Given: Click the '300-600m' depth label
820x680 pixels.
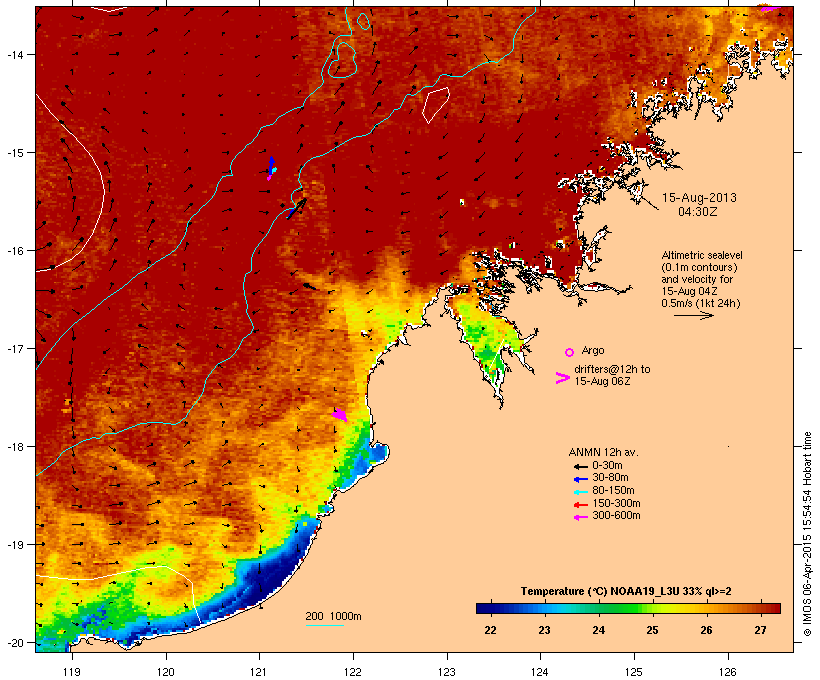Looking at the screenshot, I should pyautogui.click(x=617, y=516).
